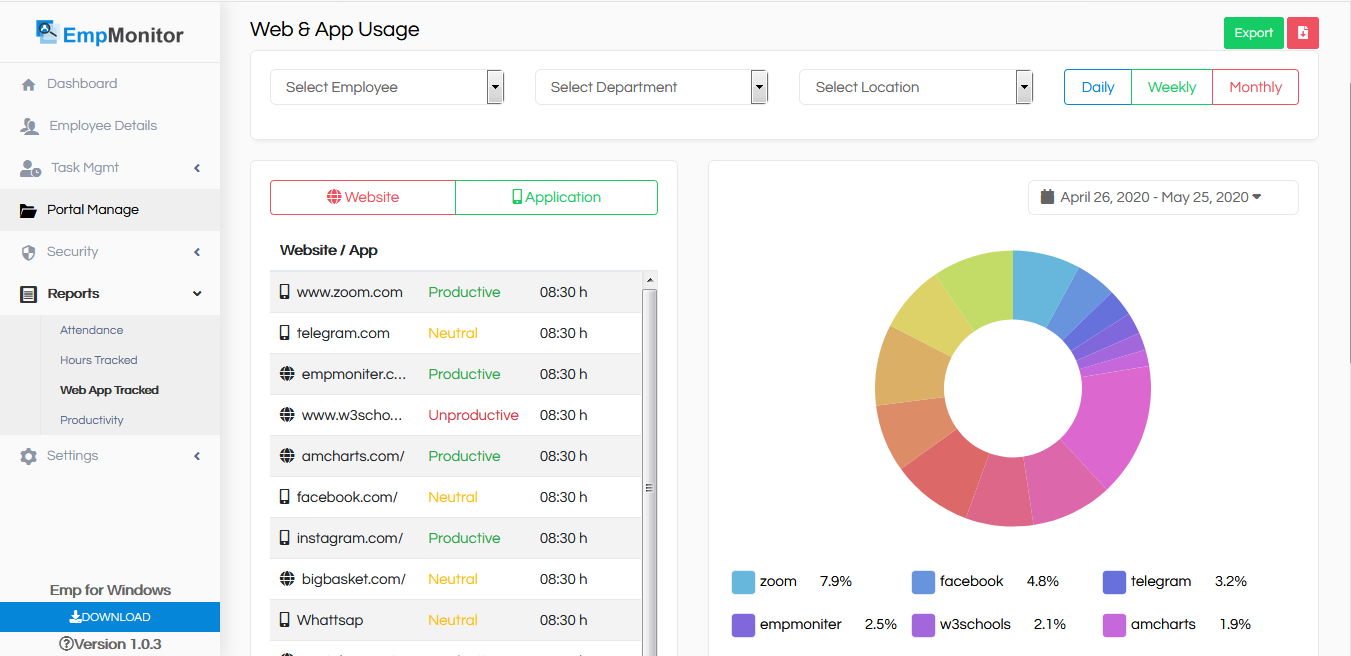Screen dimensions: 1351x656
Task: Click mobile icon beside telegram.com
Action: (284, 333)
